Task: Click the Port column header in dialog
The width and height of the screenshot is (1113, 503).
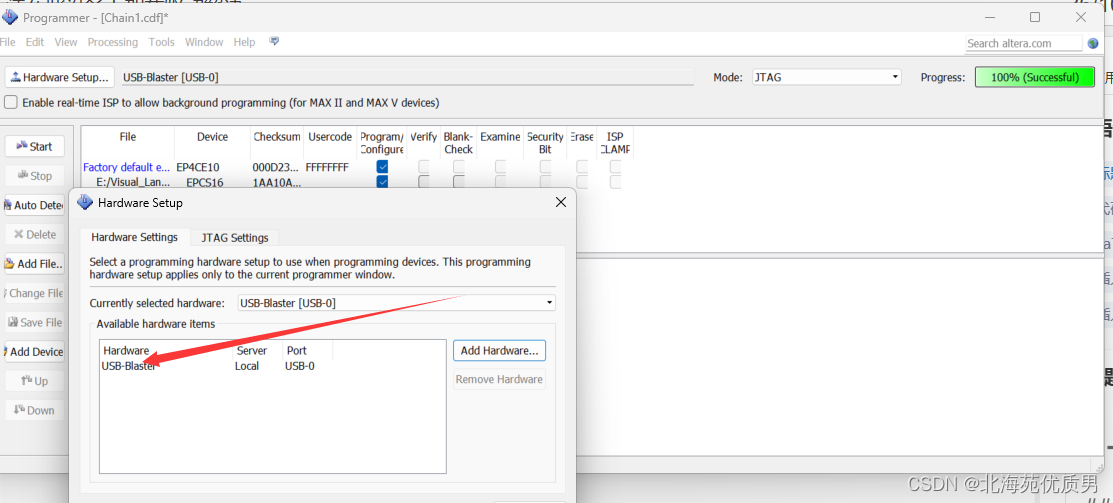Action: (x=297, y=350)
